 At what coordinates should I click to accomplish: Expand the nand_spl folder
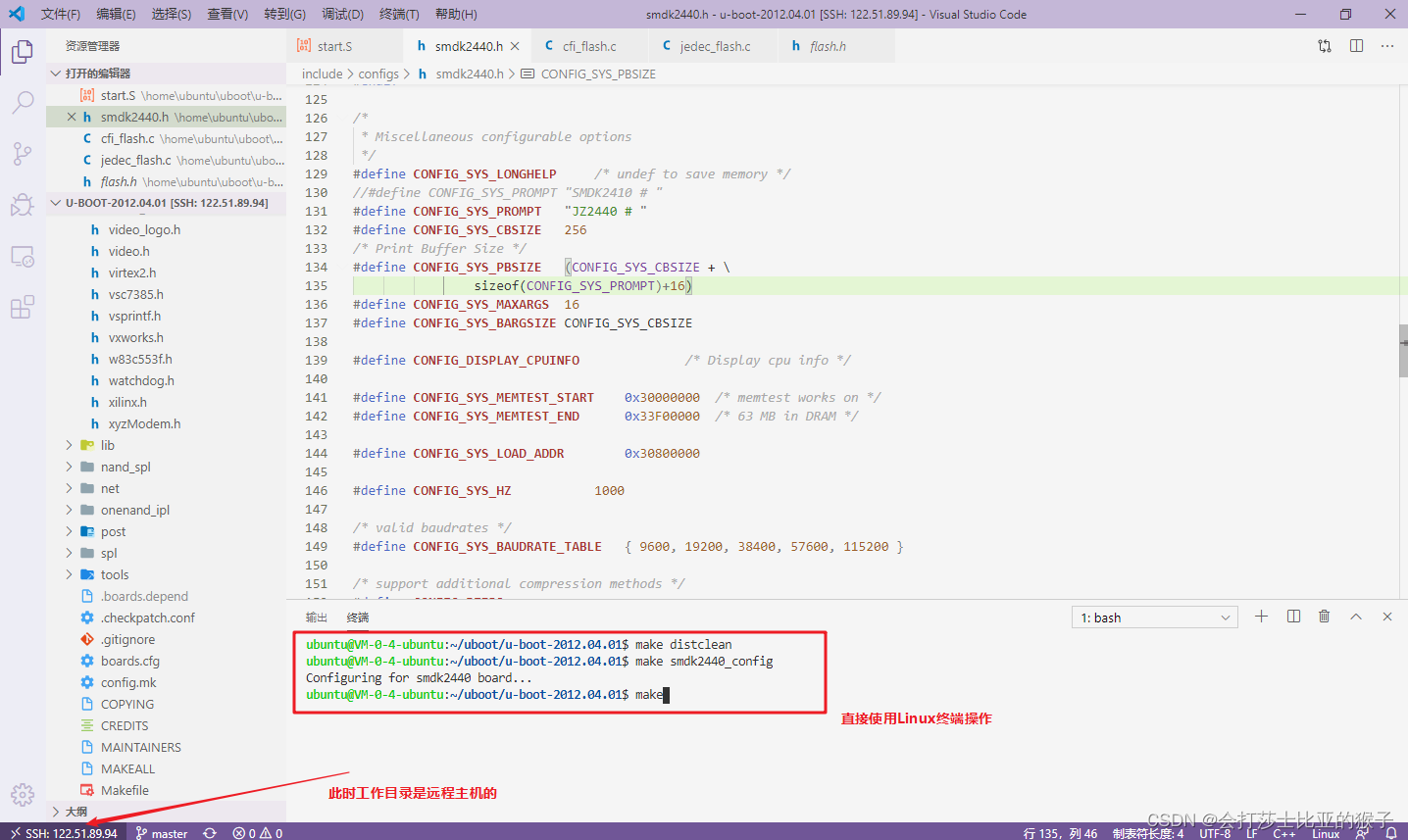[x=70, y=467]
